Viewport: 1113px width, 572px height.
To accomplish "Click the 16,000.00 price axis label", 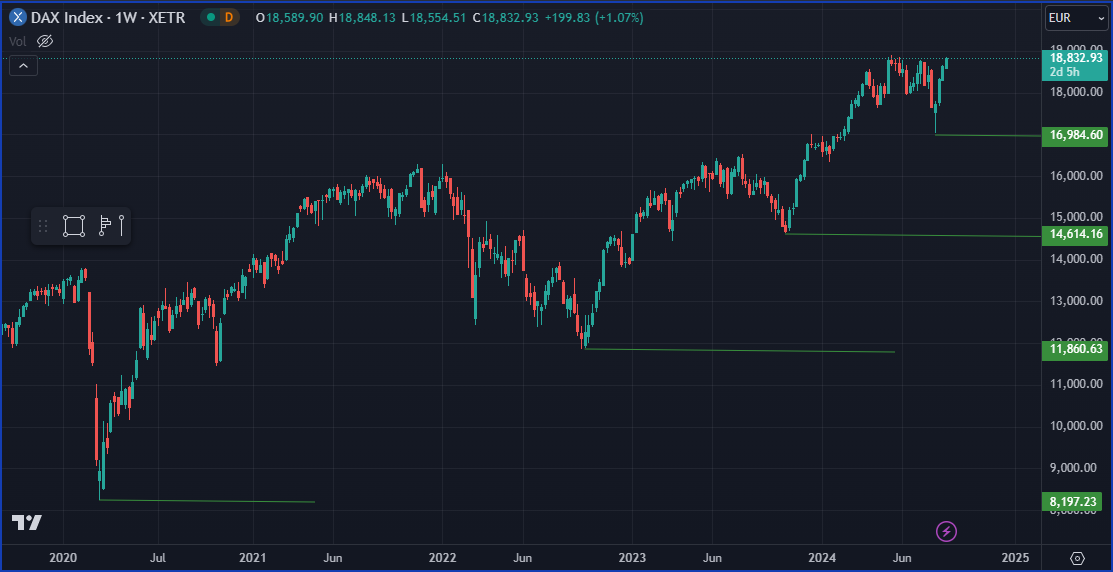I will pyautogui.click(x=1076, y=175).
